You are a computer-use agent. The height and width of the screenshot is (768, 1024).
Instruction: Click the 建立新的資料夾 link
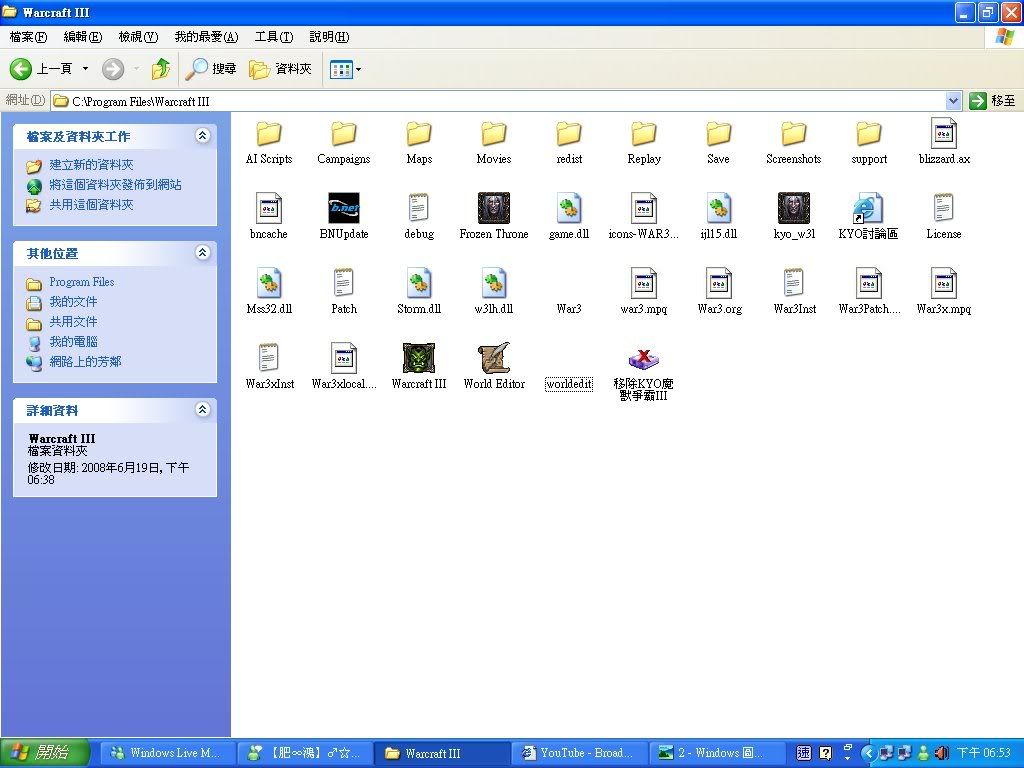point(91,165)
